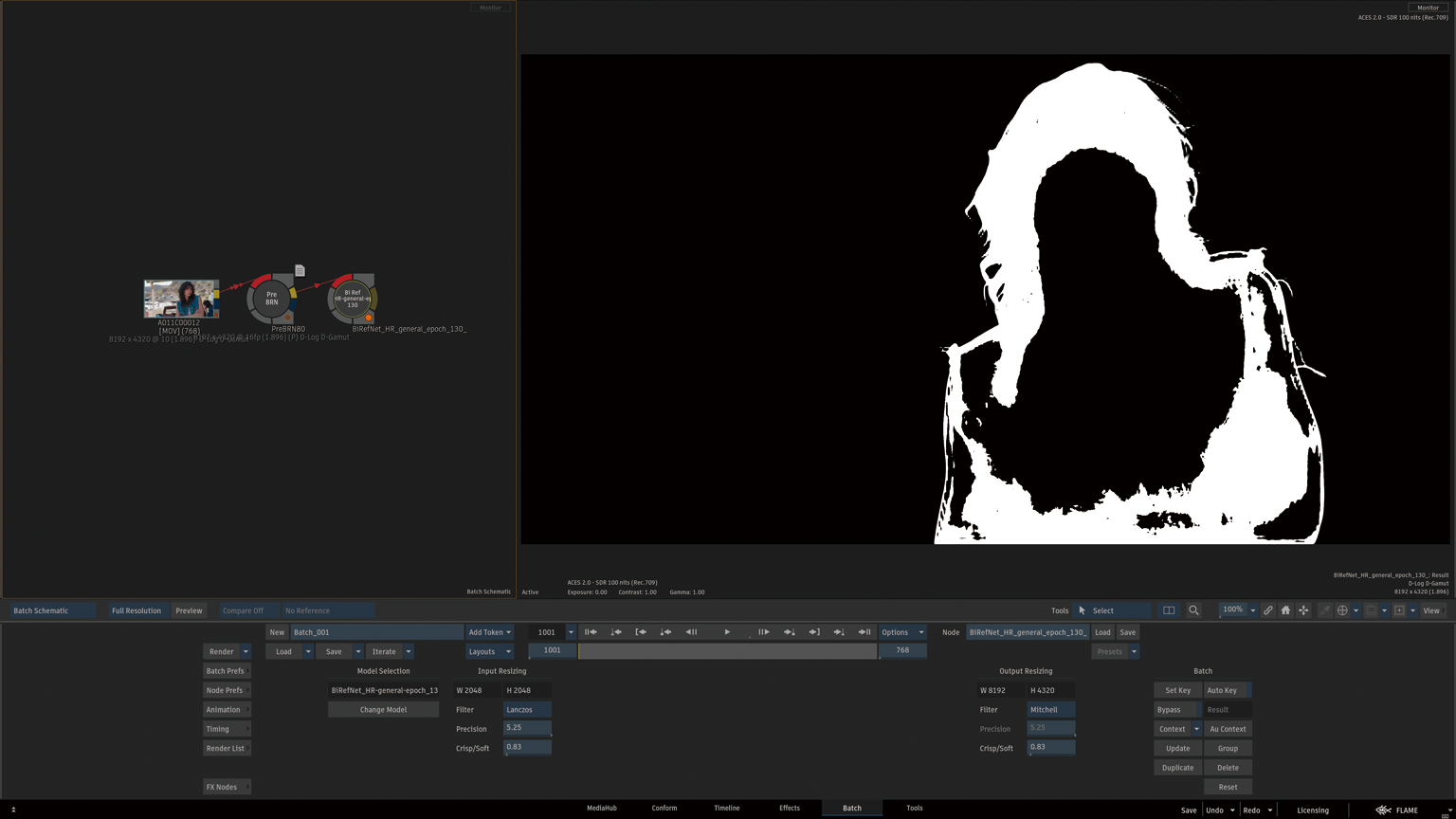Click the home view icon
Image resolution: width=1456 pixels, height=819 pixels.
coord(1285,610)
